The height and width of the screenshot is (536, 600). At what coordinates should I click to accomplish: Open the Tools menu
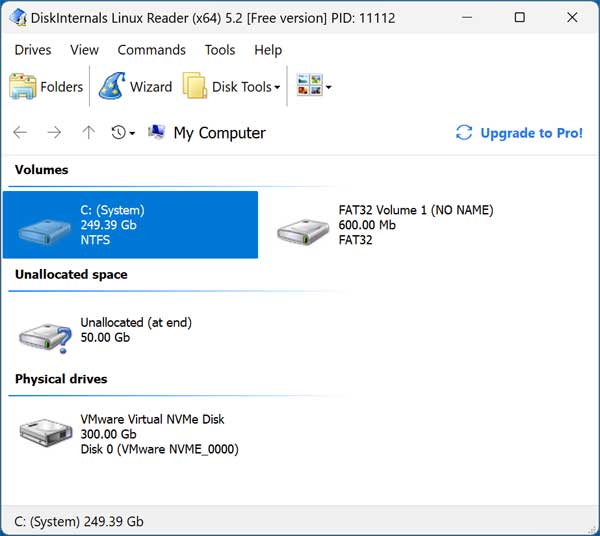point(220,50)
